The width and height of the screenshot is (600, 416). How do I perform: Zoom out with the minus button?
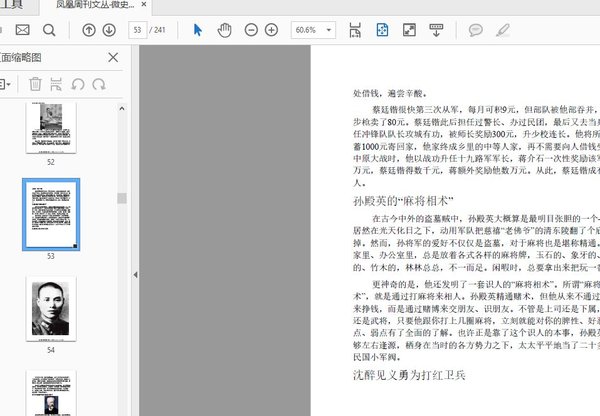pos(250,31)
